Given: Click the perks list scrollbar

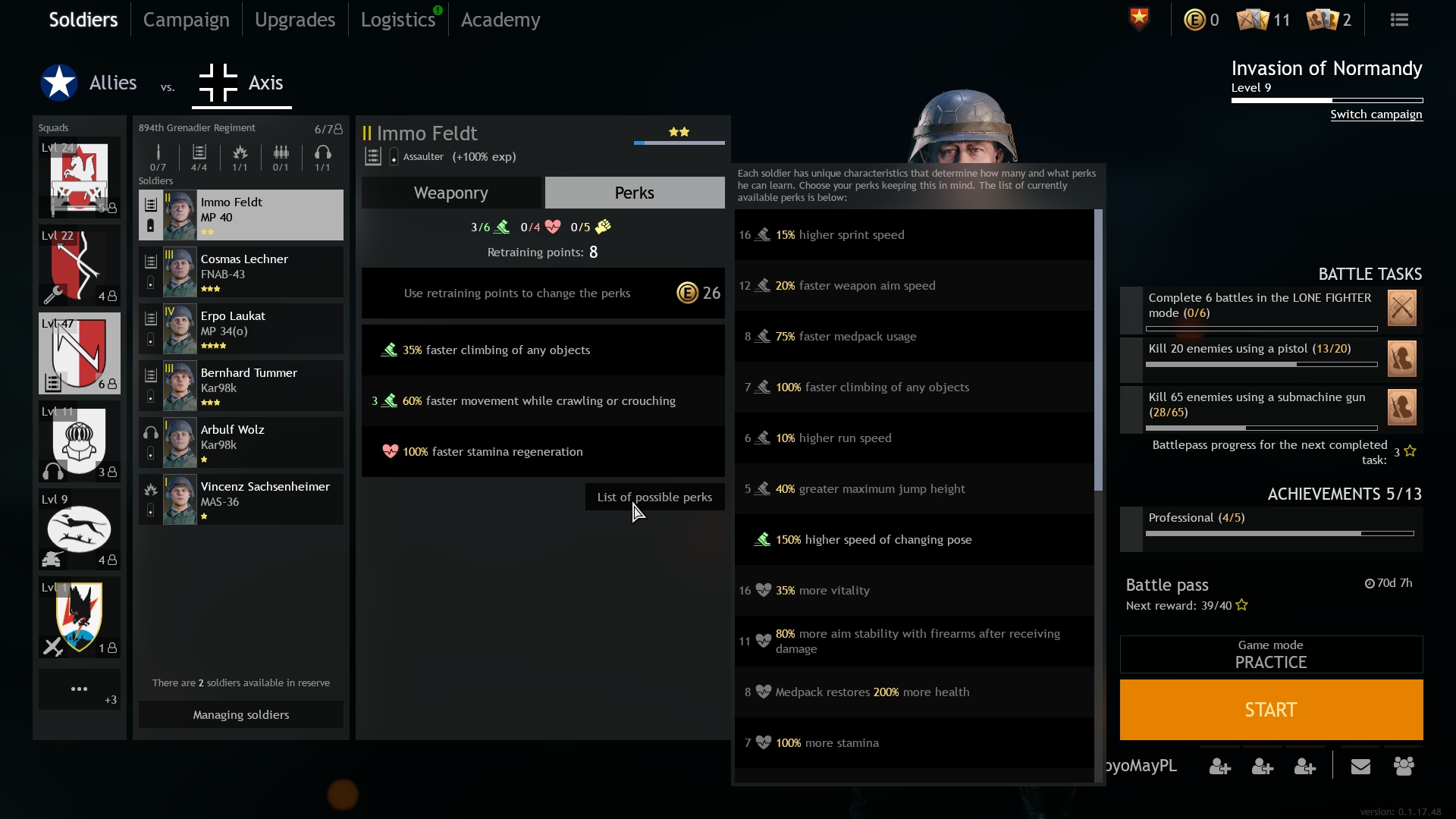Looking at the screenshot, I should coord(1098,349).
